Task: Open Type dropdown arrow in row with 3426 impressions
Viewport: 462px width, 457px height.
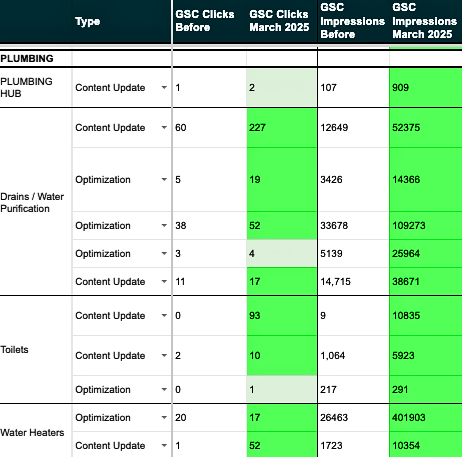Action: (164, 180)
